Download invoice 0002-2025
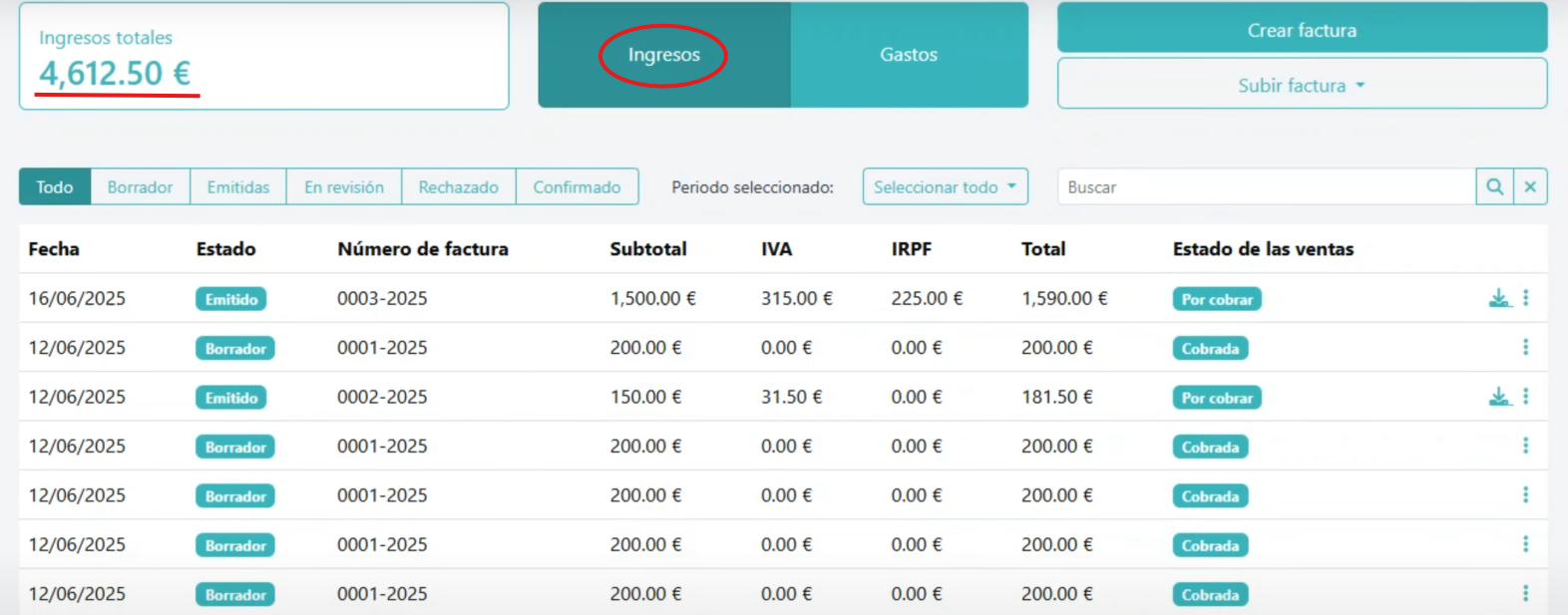Screen dimensions: 1568x615 1499,397
